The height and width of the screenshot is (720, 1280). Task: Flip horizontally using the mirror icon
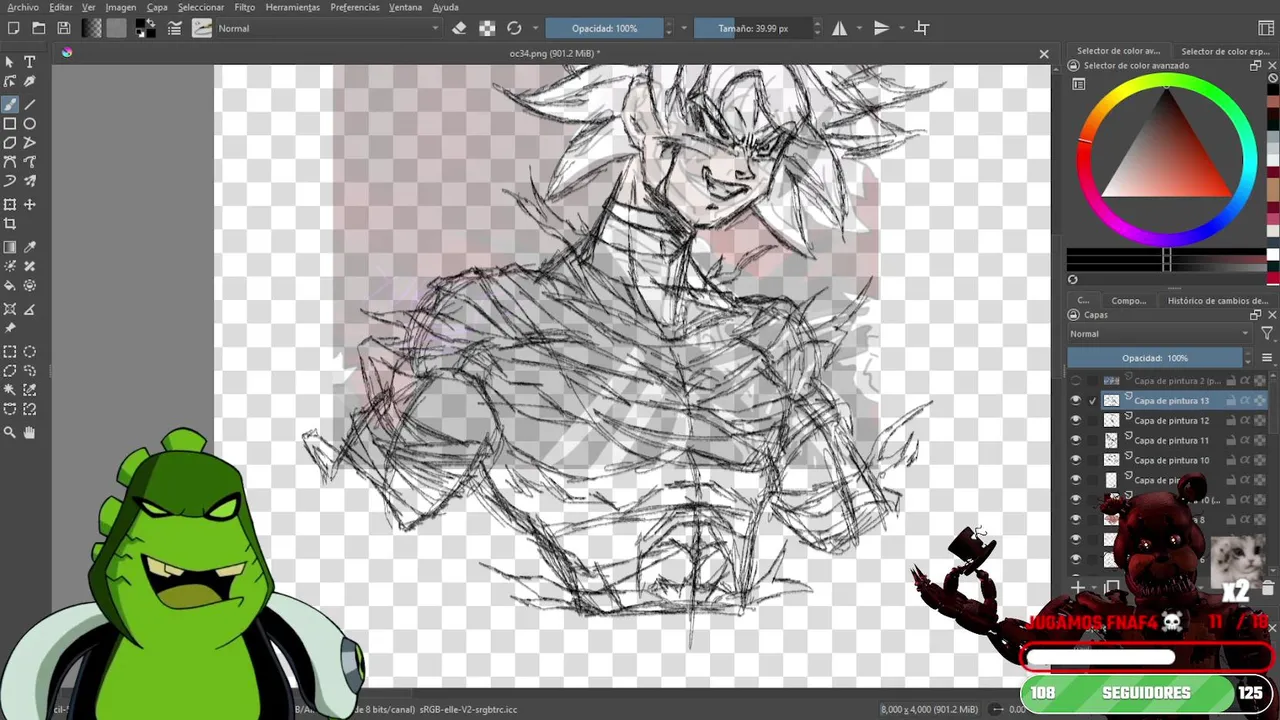840,28
